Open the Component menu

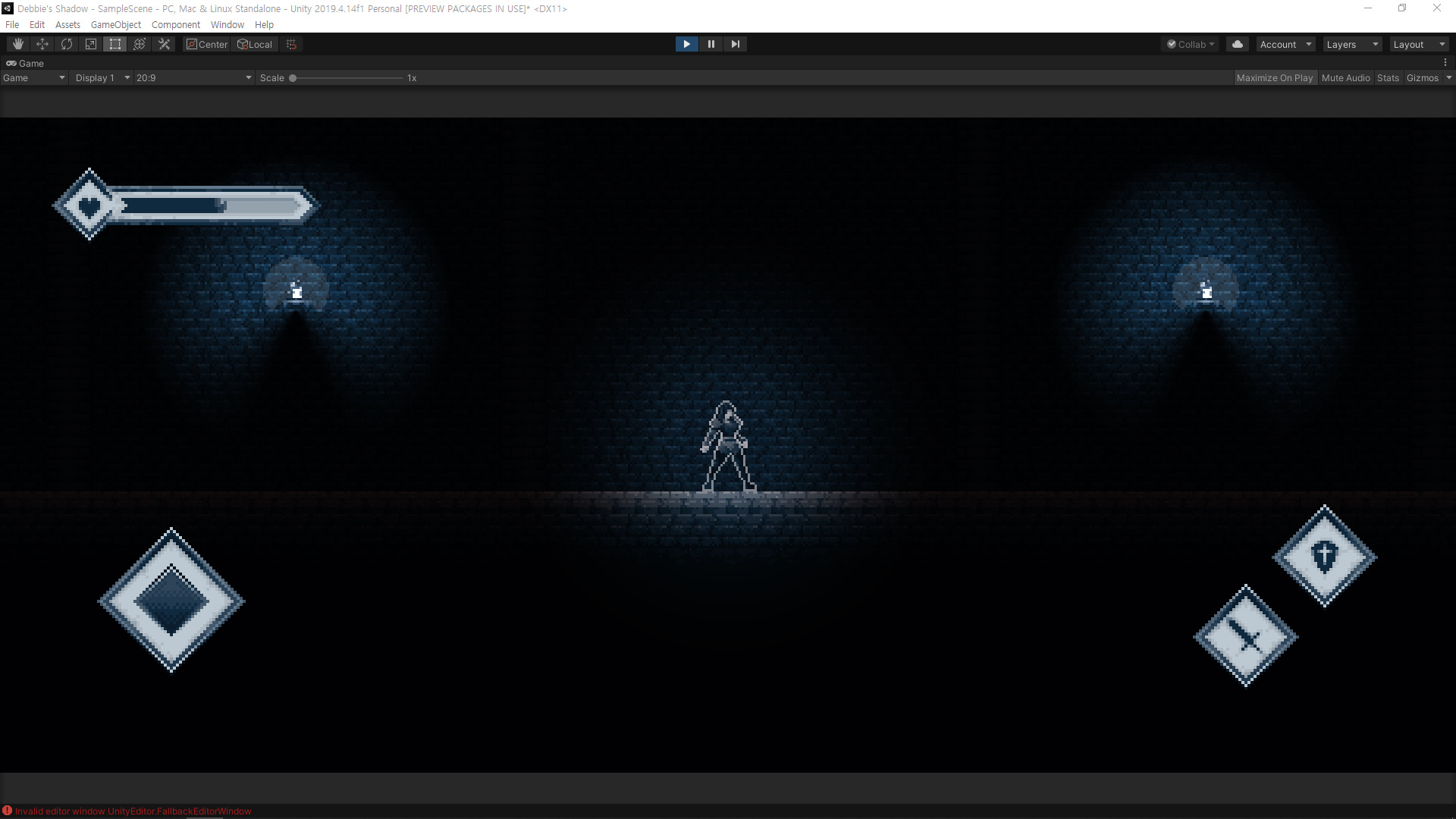(x=175, y=25)
